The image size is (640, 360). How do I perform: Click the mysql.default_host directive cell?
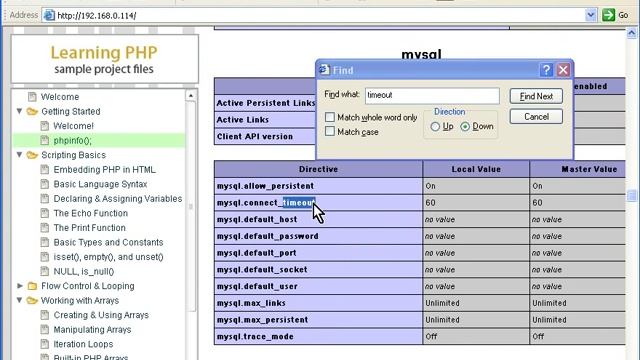click(318, 219)
